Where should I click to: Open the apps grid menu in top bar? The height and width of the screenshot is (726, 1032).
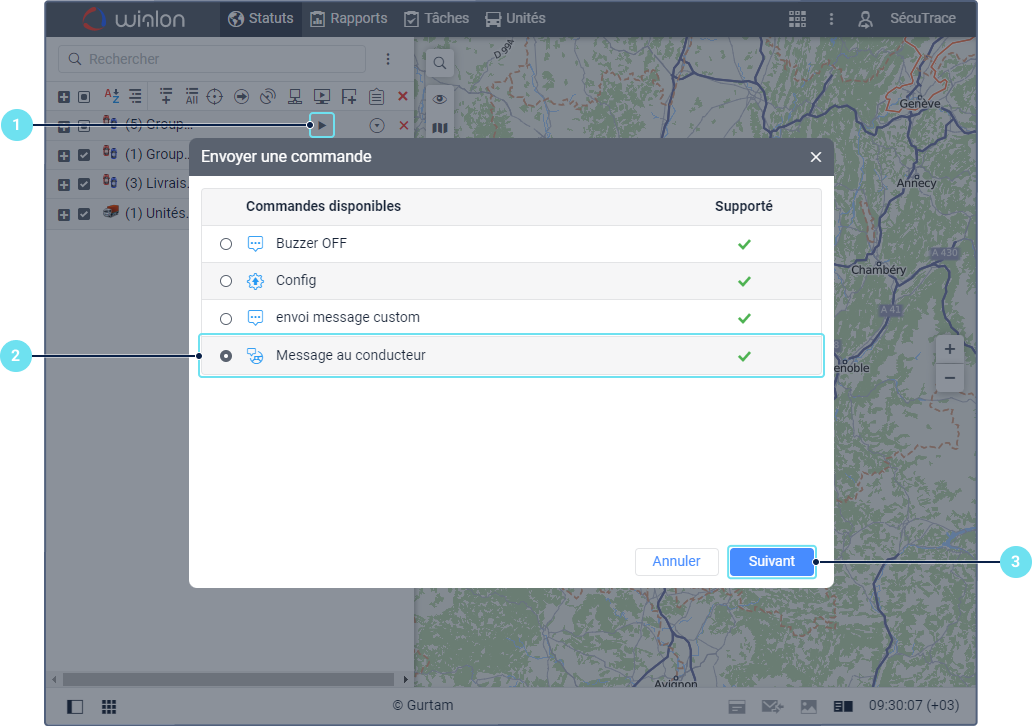pos(797,19)
